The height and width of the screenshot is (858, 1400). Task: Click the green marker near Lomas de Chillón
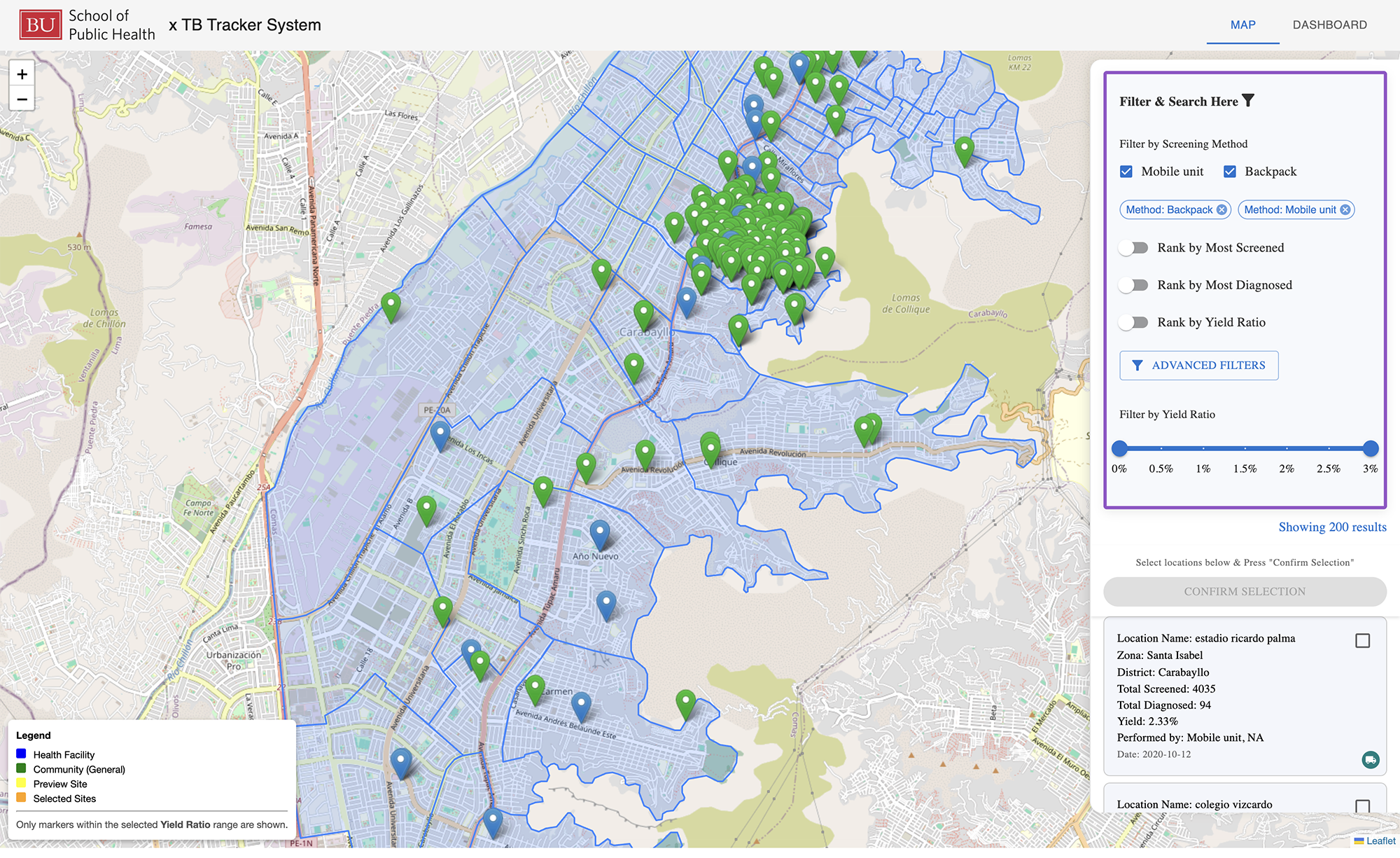tap(391, 306)
